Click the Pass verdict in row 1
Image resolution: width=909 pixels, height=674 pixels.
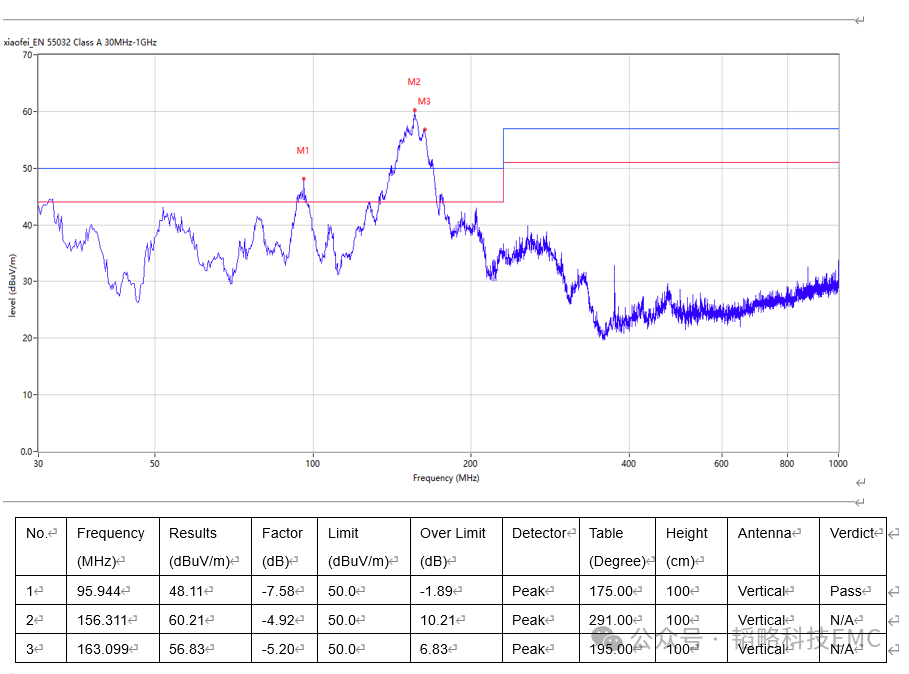(846, 591)
